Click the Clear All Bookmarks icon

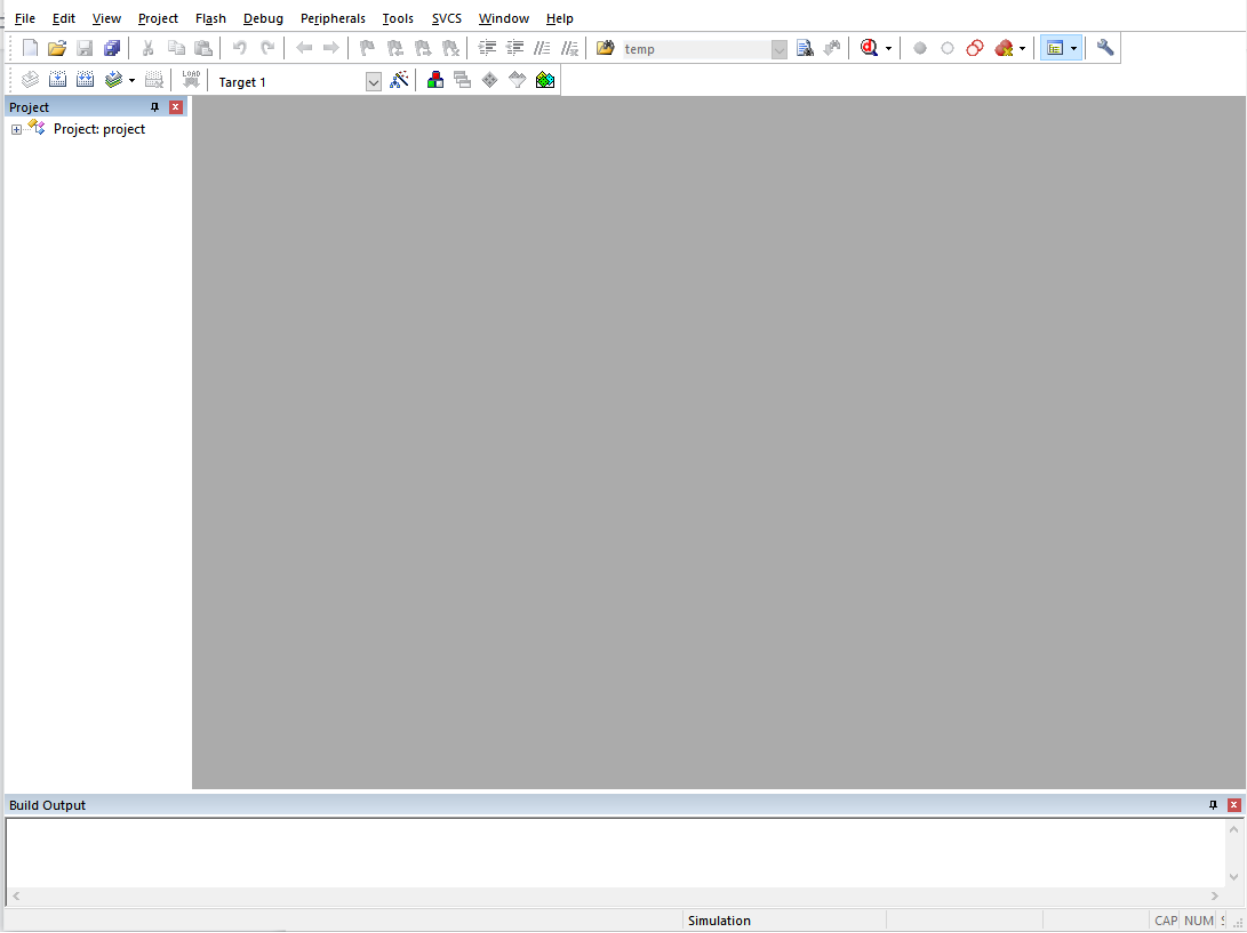[x=450, y=48]
